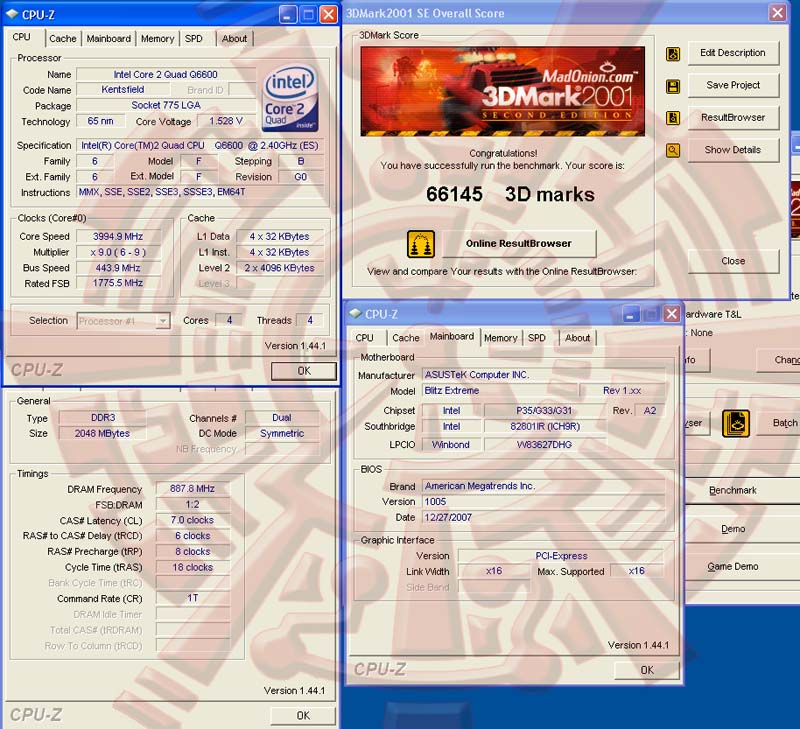Click the Intel Core 2 Quad logo

290,98
